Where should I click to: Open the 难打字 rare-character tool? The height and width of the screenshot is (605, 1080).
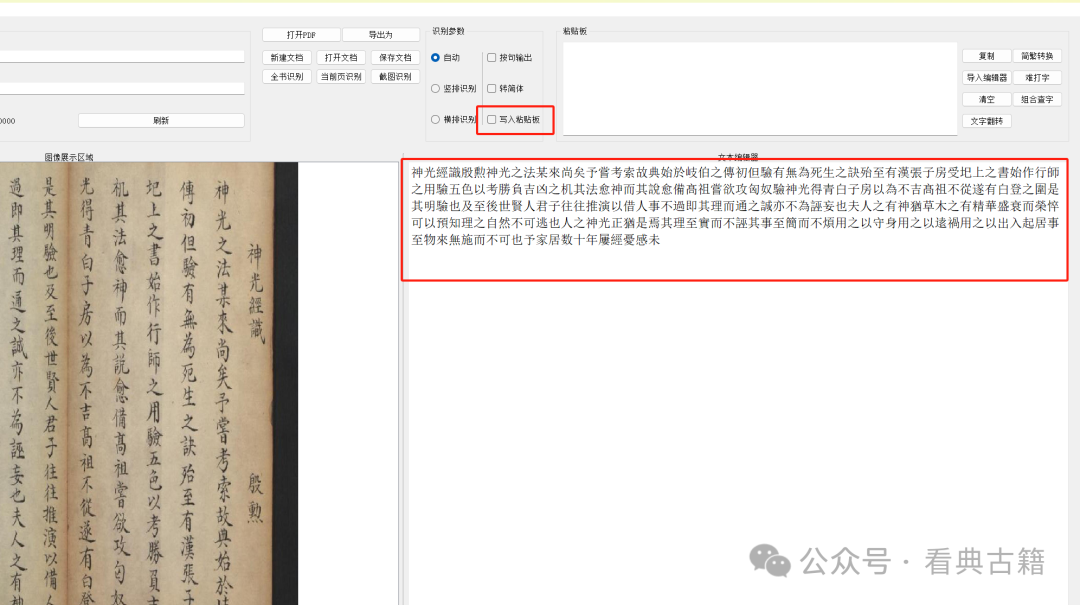1037,77
